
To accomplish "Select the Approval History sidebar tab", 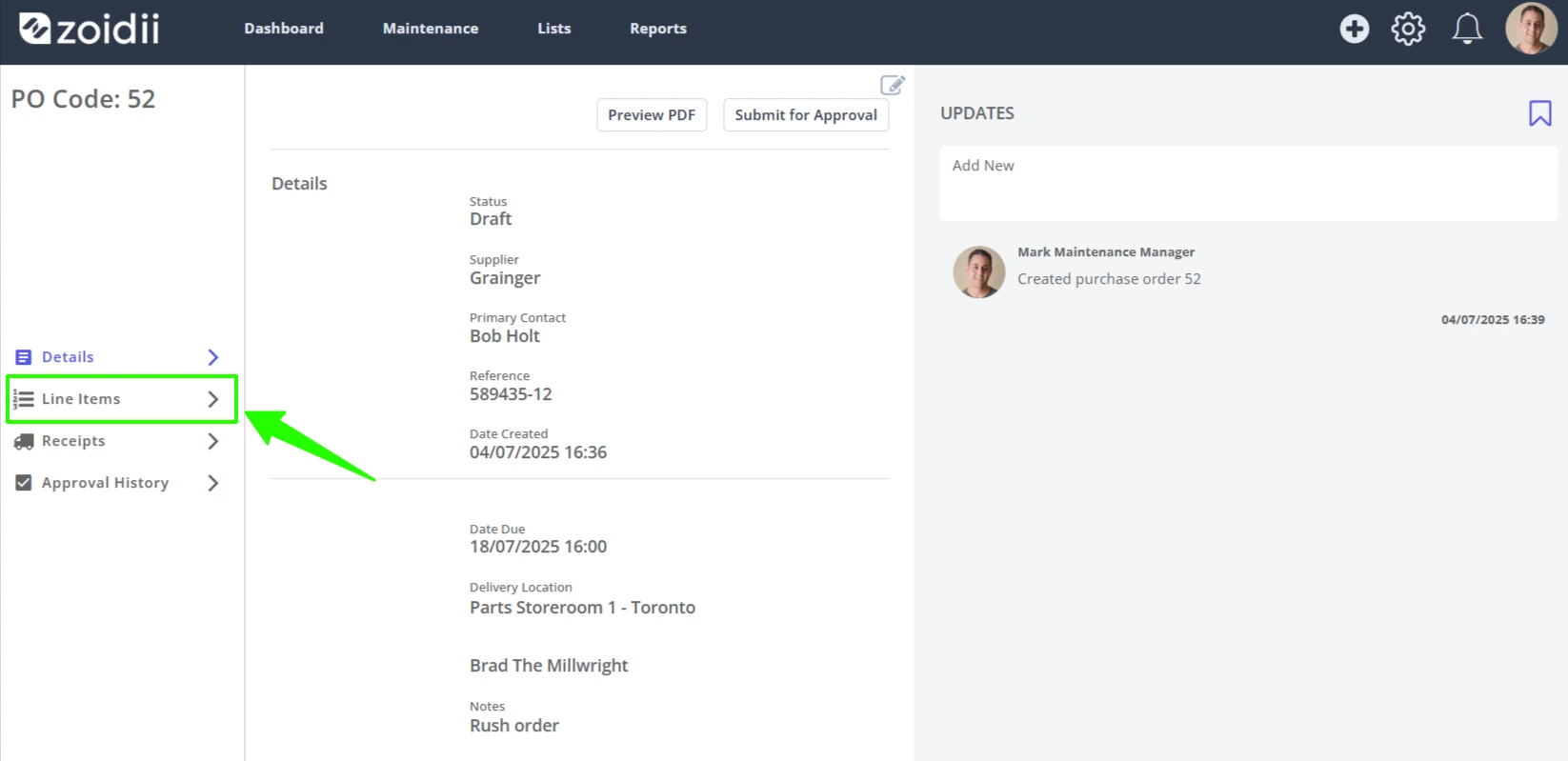I will (x=118, y=483).
